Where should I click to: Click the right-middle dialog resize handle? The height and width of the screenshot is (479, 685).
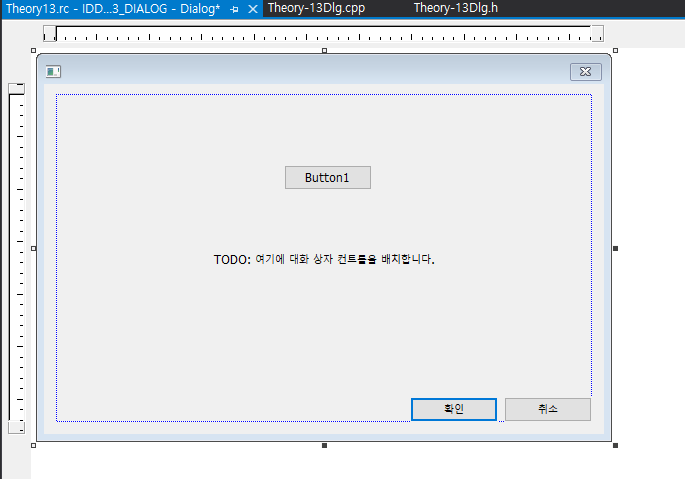pos(616,248)
